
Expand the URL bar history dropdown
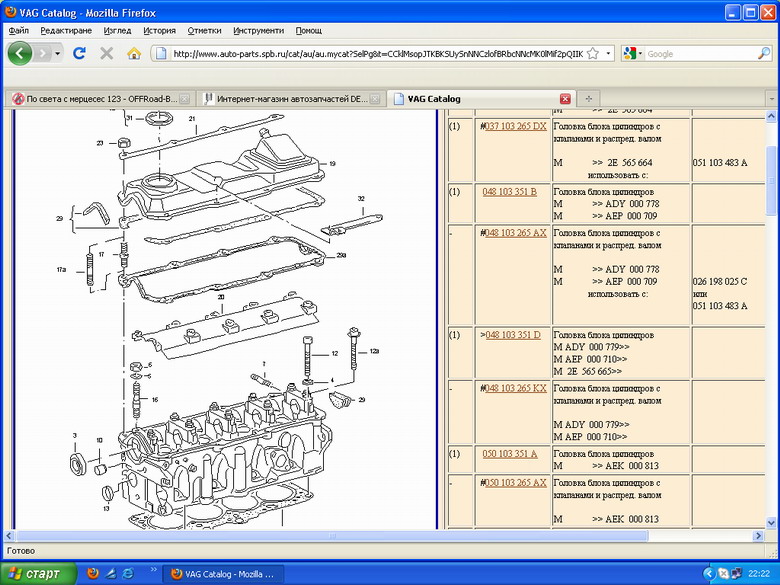pos(609,53)
